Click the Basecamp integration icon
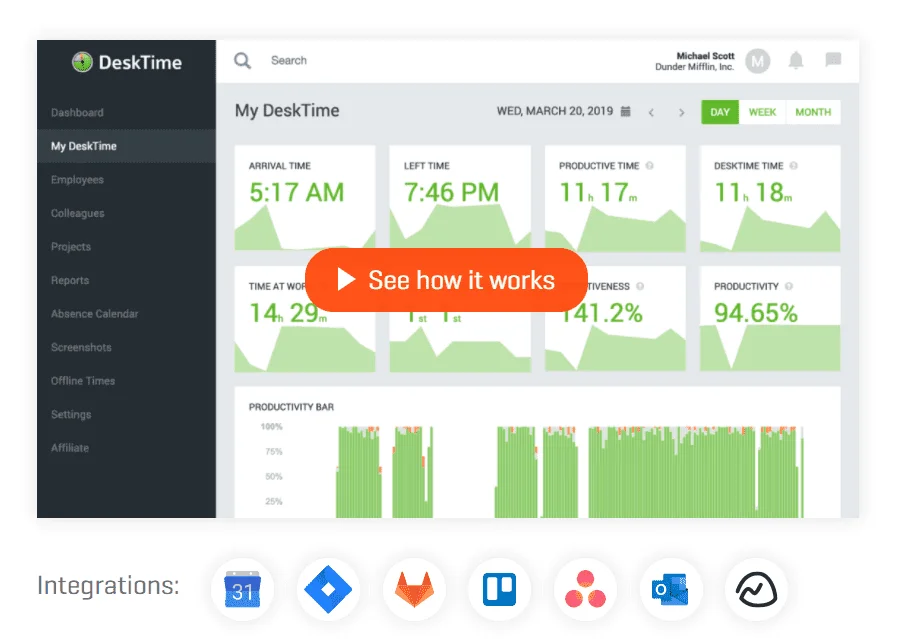 click(757, 590)
